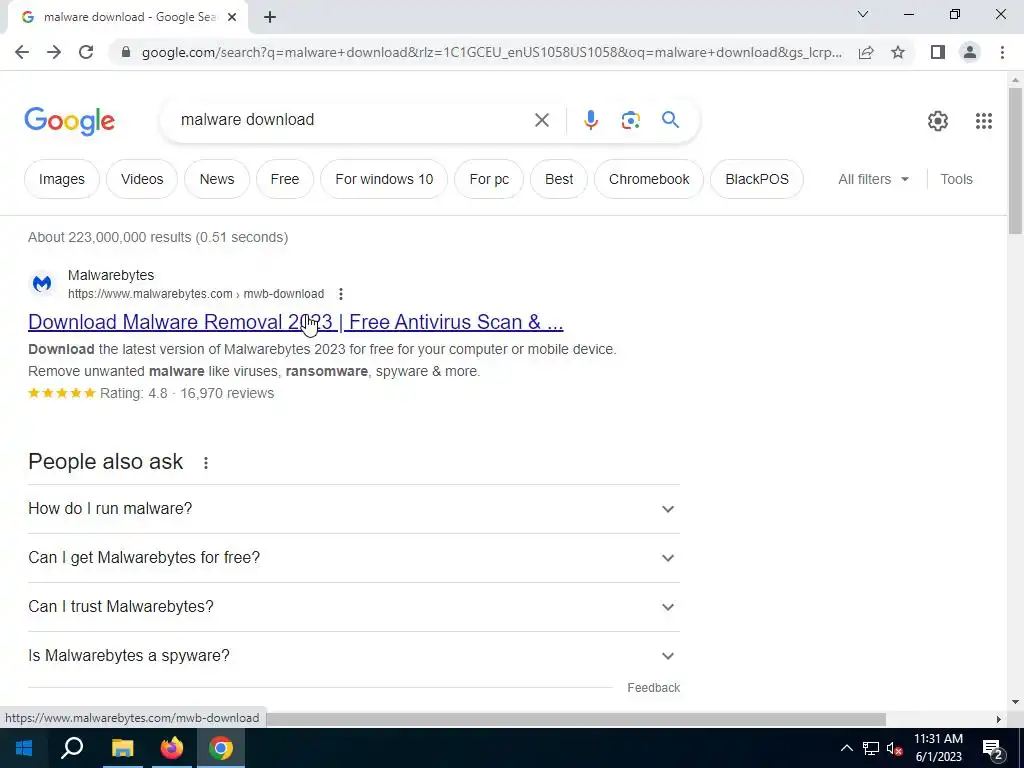Go forward with the browser forward arrow

pos(54,52)
